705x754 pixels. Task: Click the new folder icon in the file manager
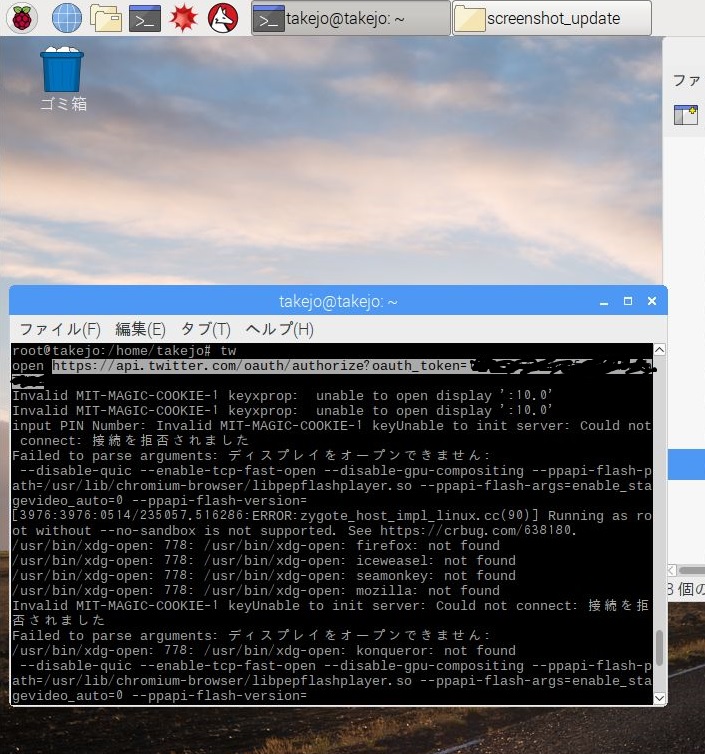pos(685,115)
